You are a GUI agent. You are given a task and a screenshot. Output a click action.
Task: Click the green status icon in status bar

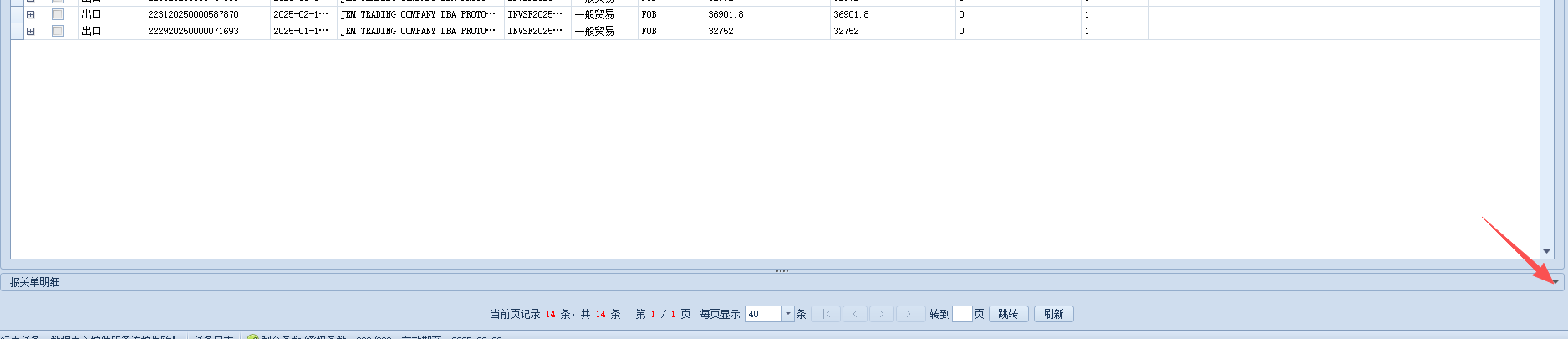[x=252, y=337]
